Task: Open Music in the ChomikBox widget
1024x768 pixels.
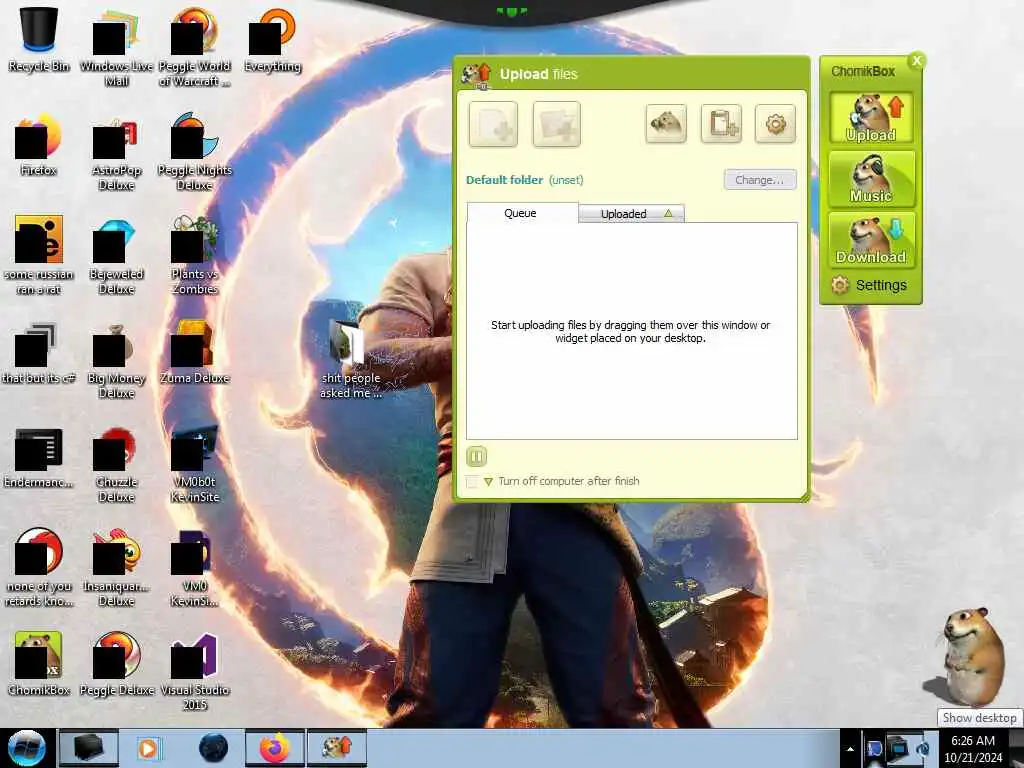Action: (x=871, y=178)
